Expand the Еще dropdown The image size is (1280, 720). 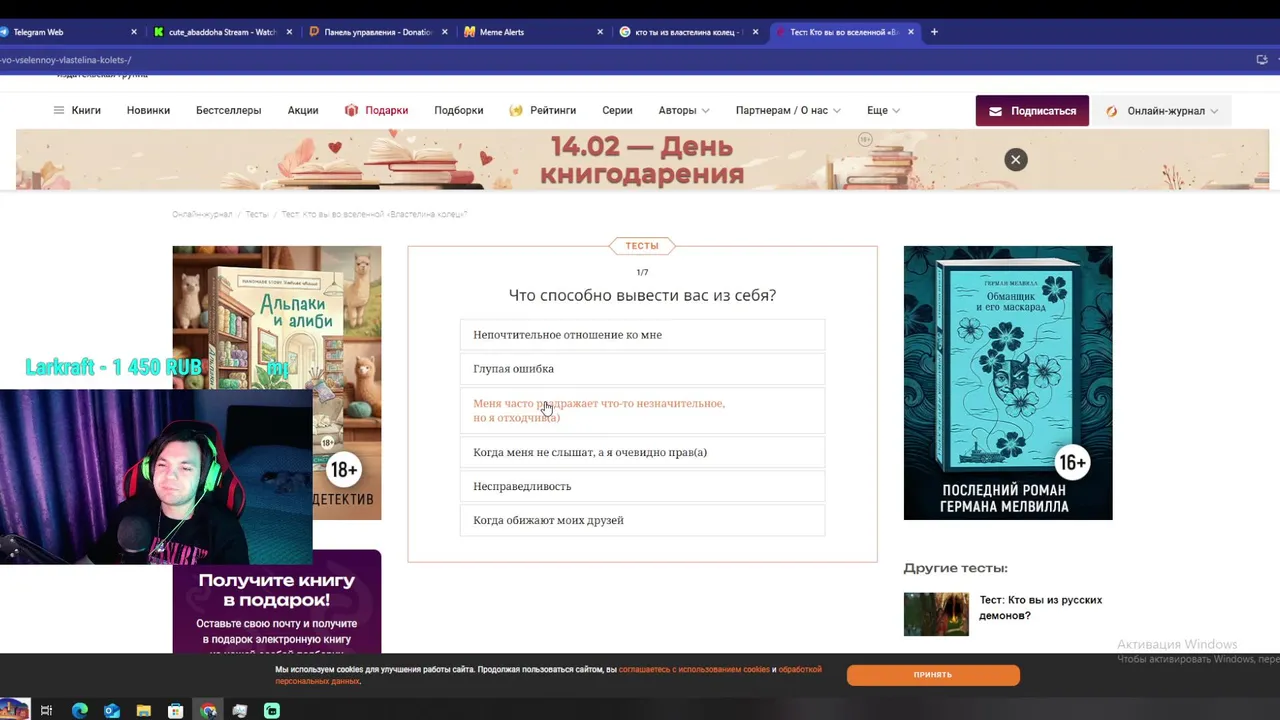(x=883, y=111)
